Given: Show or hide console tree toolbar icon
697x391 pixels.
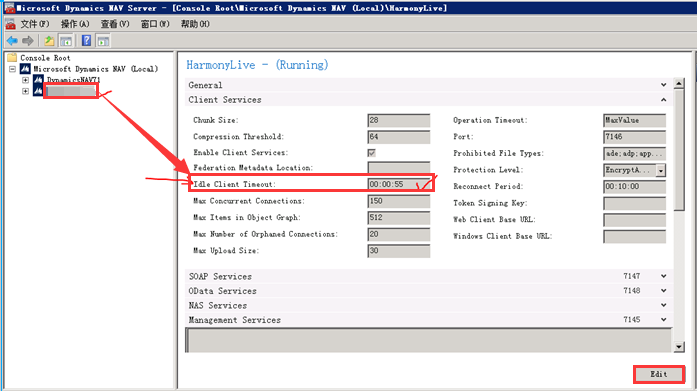Looking at the screenshot, I should pyautogui.click(x=66, y=41).
